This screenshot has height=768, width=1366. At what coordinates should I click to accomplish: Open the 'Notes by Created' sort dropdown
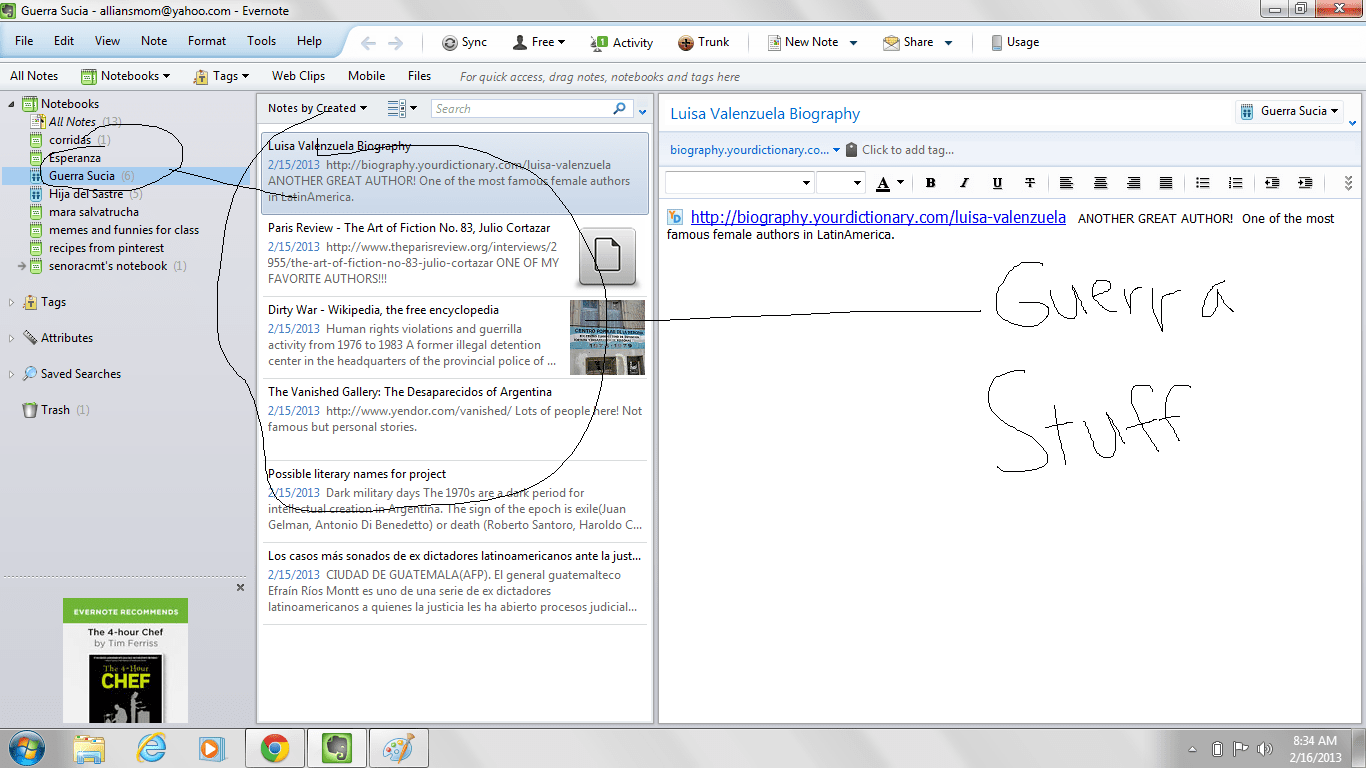coord(317,109)
